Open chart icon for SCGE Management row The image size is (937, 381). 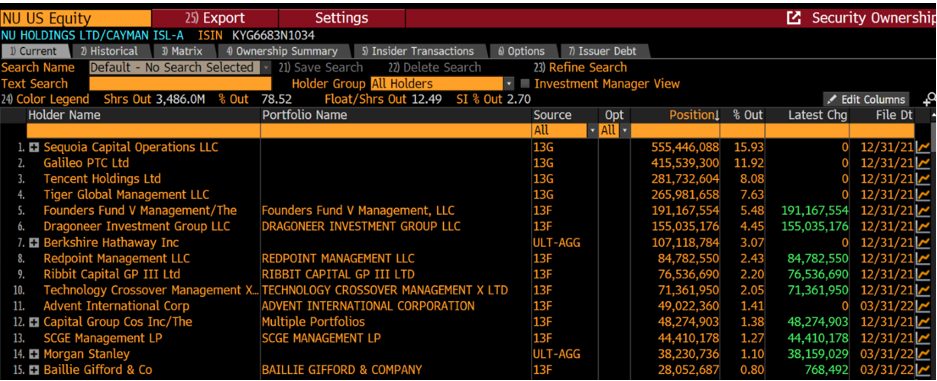(923, 338)
